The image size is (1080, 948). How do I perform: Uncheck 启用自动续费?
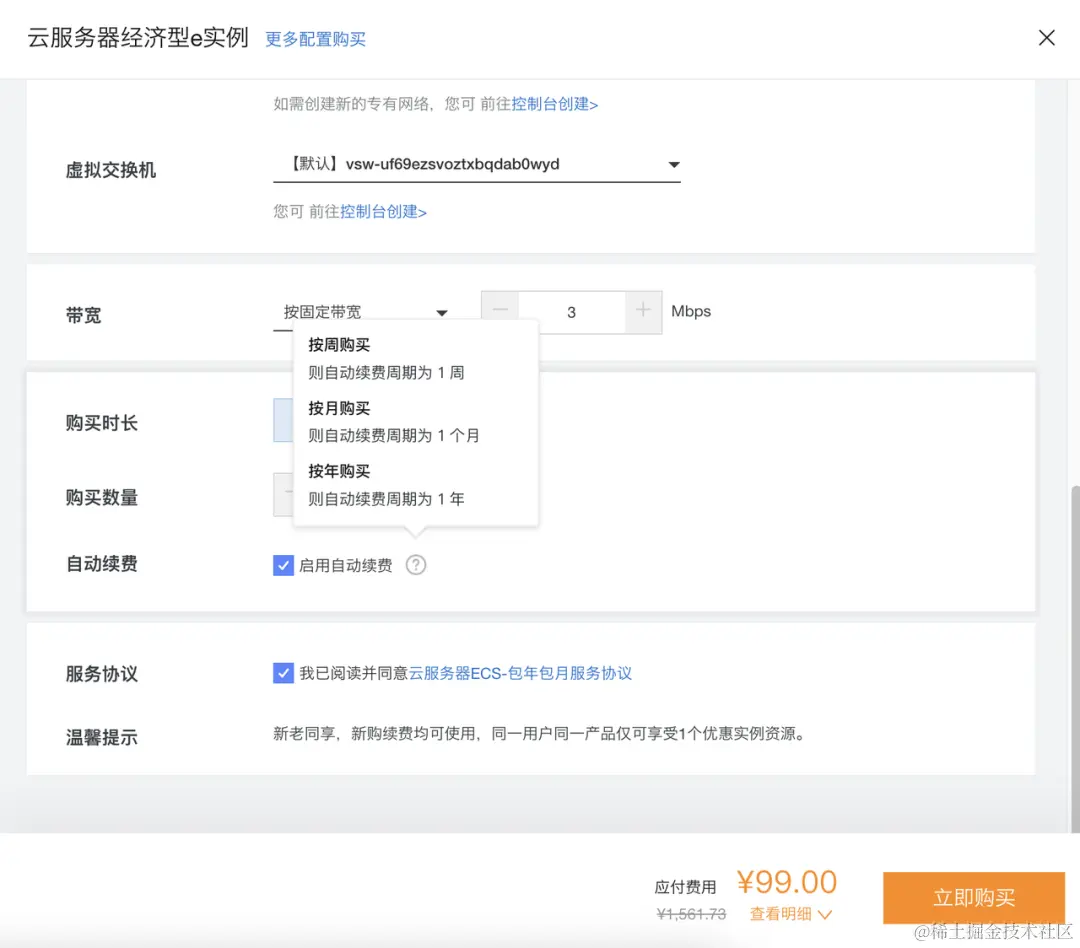[x=283, y=564]
